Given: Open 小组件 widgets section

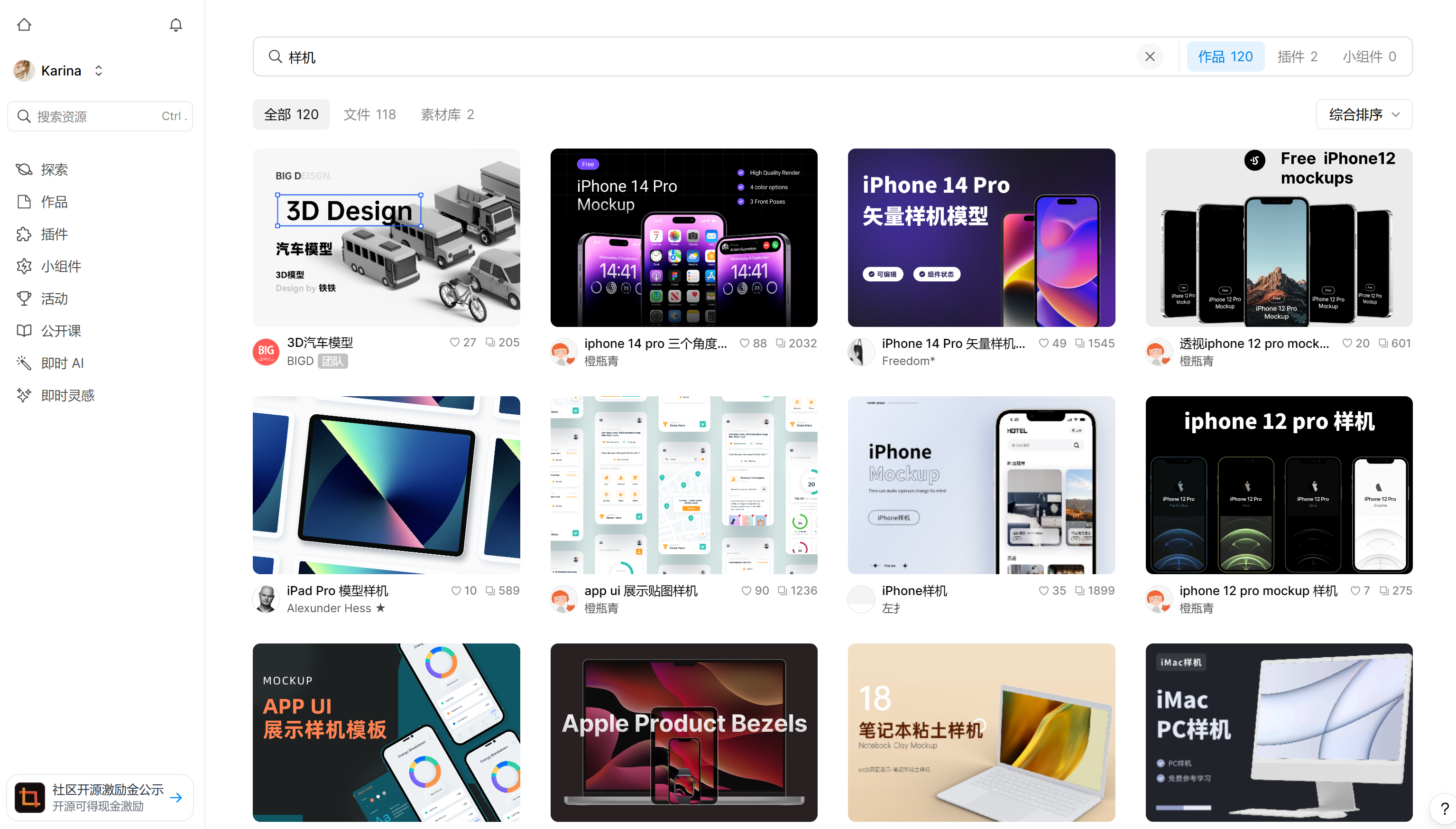Looking at the screenshot, I should click(x=60, y=267).
